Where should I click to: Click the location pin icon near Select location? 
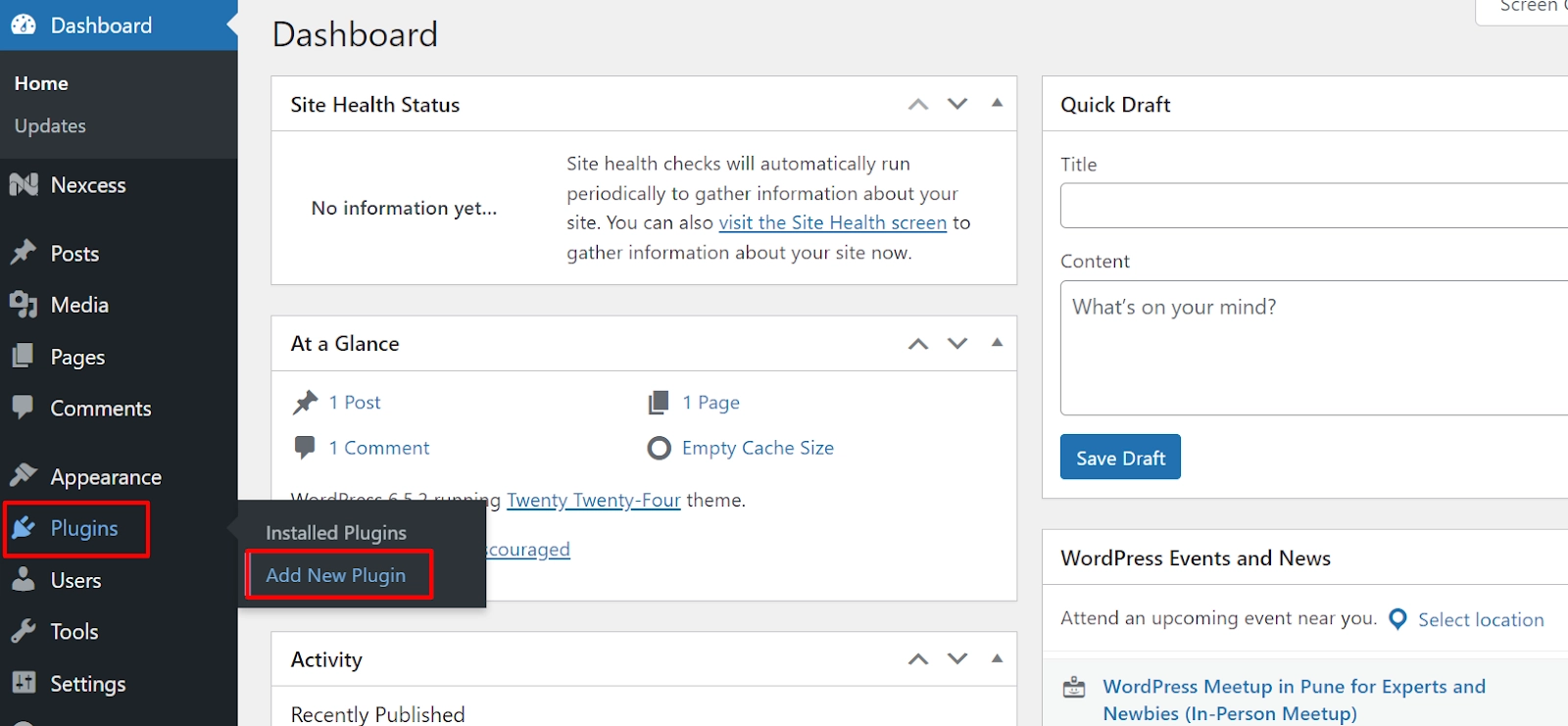click(x=1398, y=619)
